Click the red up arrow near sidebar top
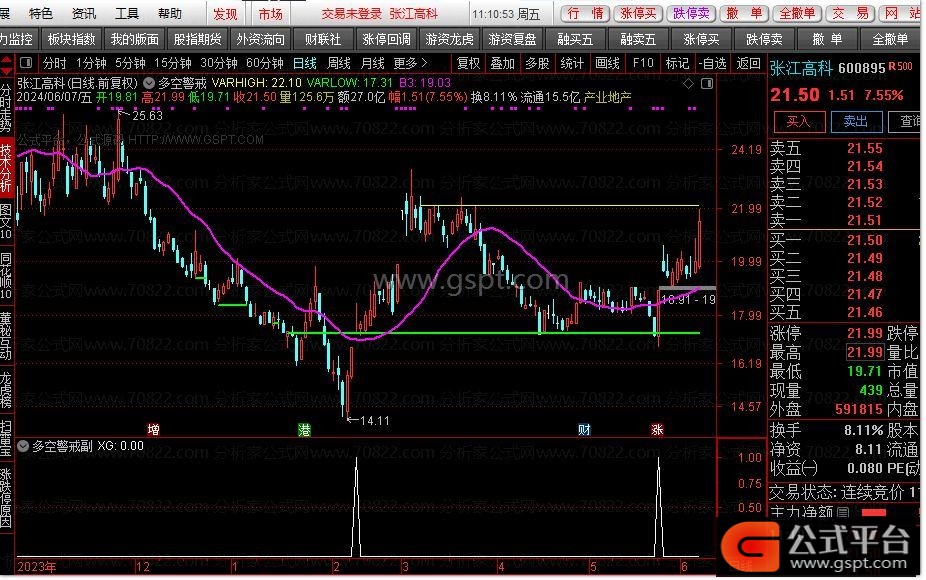The width and height of the screenshot is (926, 580). tap(6, 60)
